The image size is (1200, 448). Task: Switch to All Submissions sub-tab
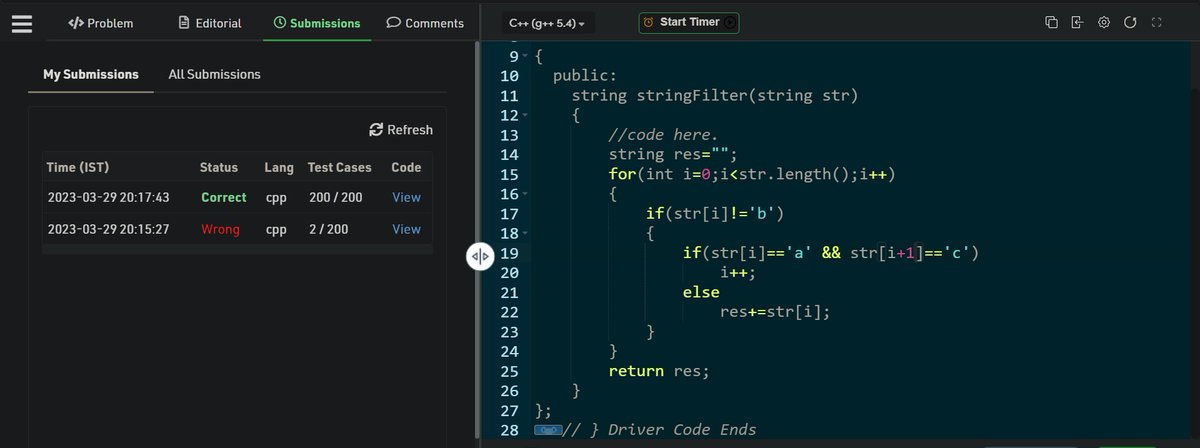tap(214, 74)
